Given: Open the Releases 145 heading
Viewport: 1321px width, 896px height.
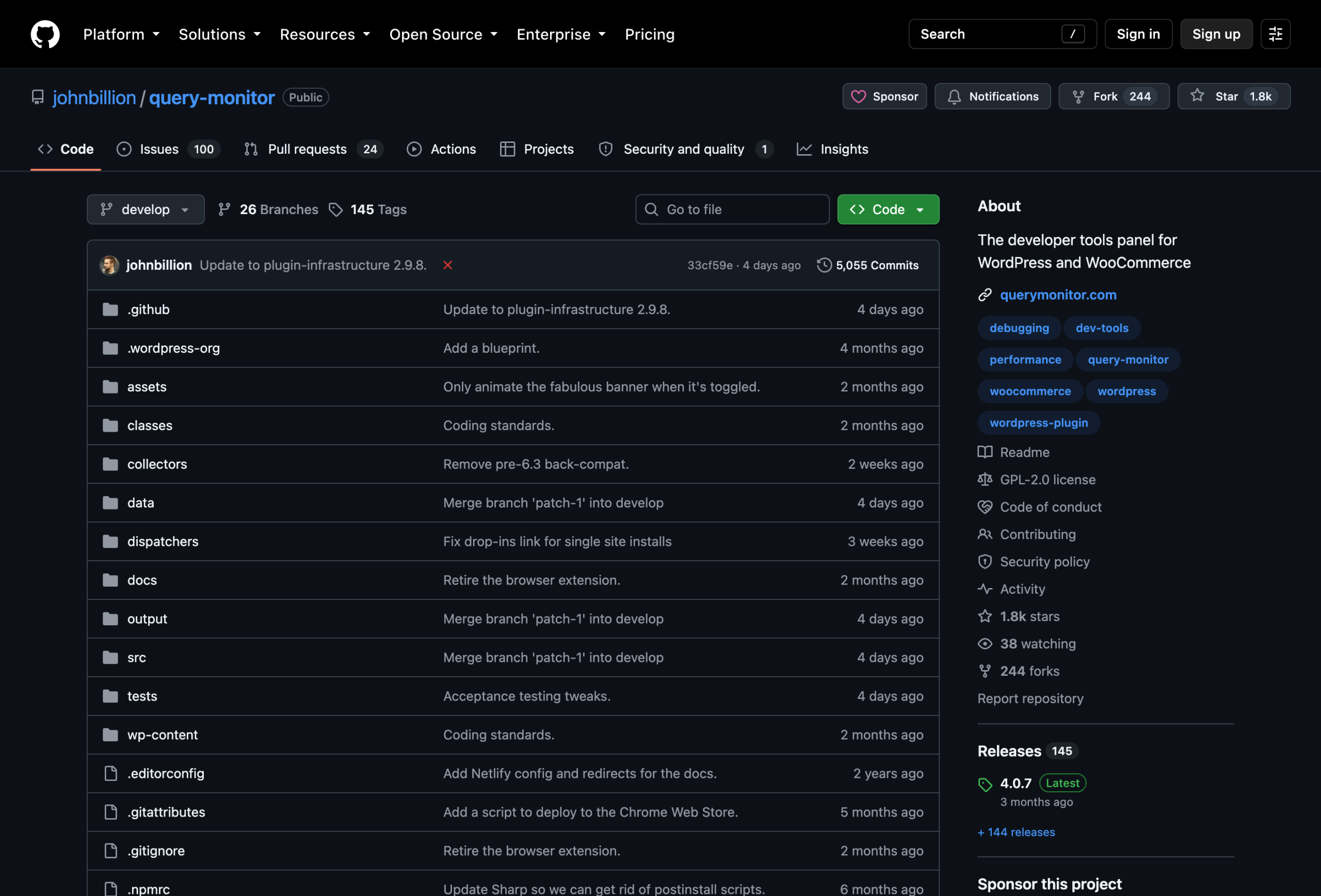Looking at the screenshot, I should (x=1028, y=751).
